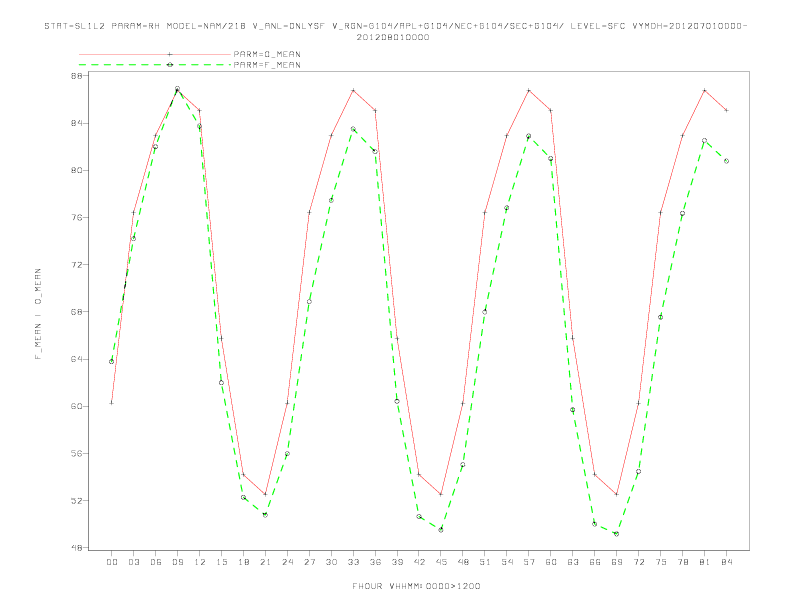Screen dimensions: 792x612
Task: Click the red solid line sample in legend
Action: [x=155, y=54]
